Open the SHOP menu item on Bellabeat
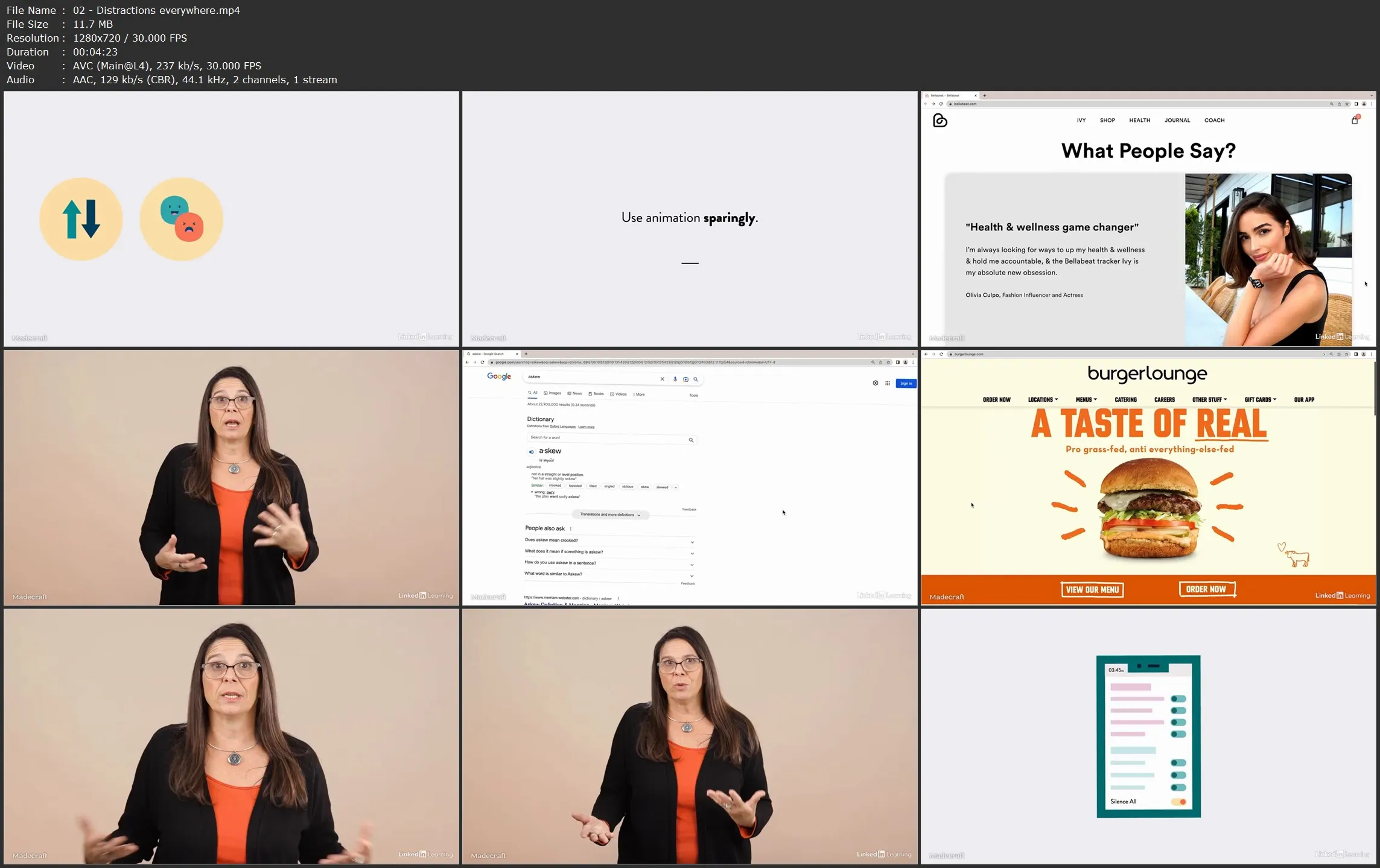The width and height of the screenshot is (1380, 868). point(1107,120)
